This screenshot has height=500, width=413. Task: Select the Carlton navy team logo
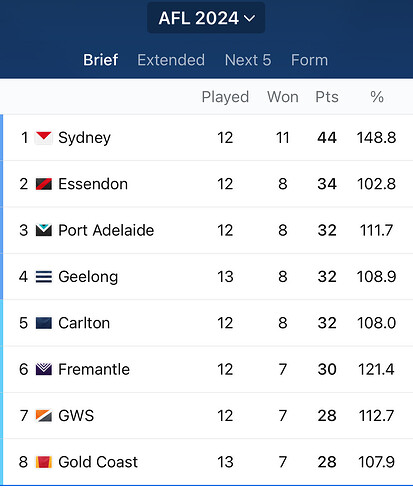click(x=44, y=323)
